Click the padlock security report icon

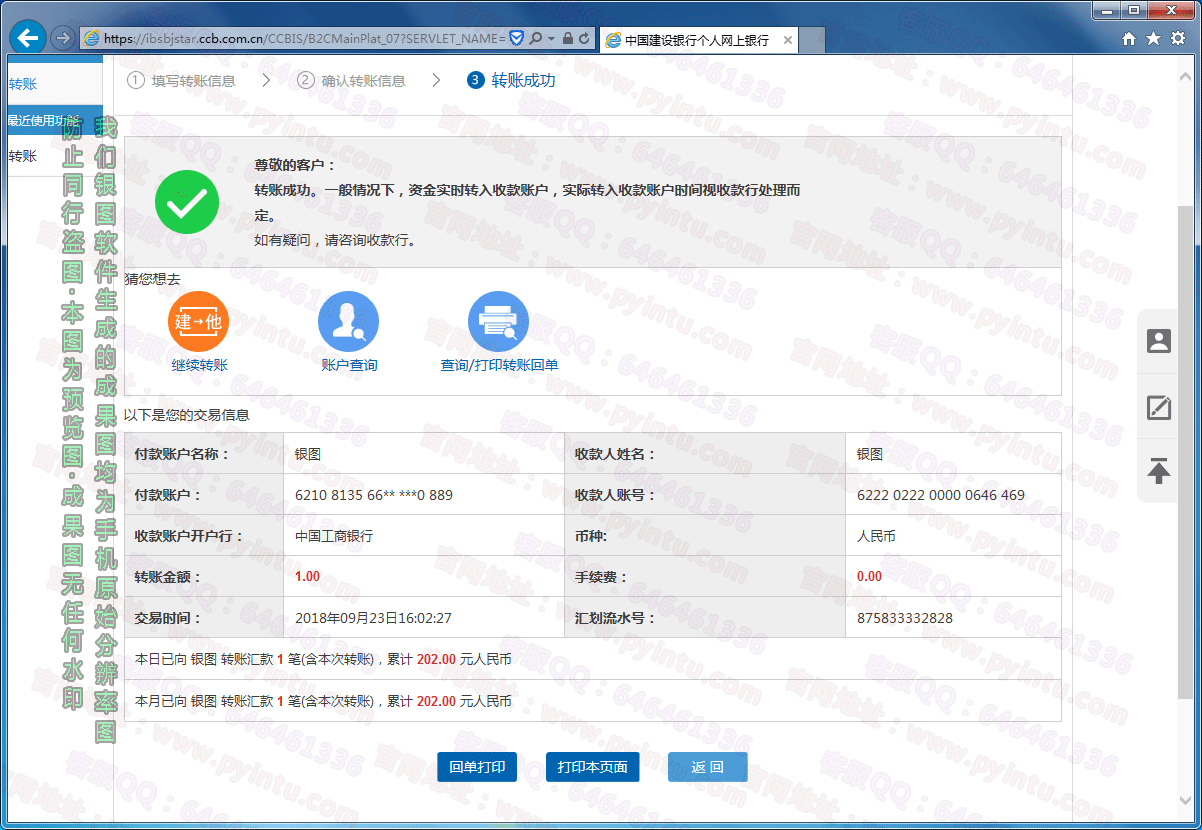pos(567,39)
